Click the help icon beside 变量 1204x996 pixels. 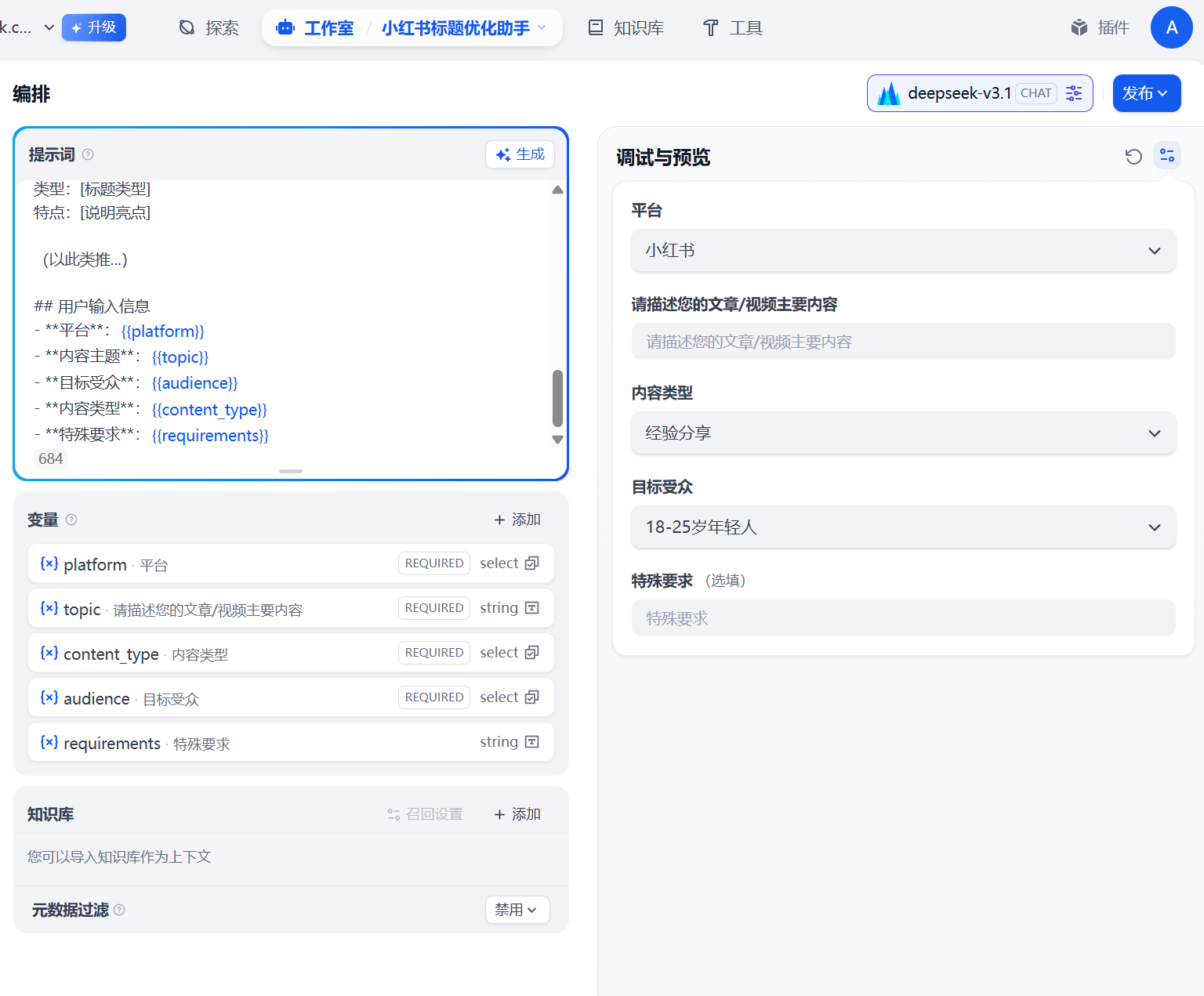click(71, 520)
